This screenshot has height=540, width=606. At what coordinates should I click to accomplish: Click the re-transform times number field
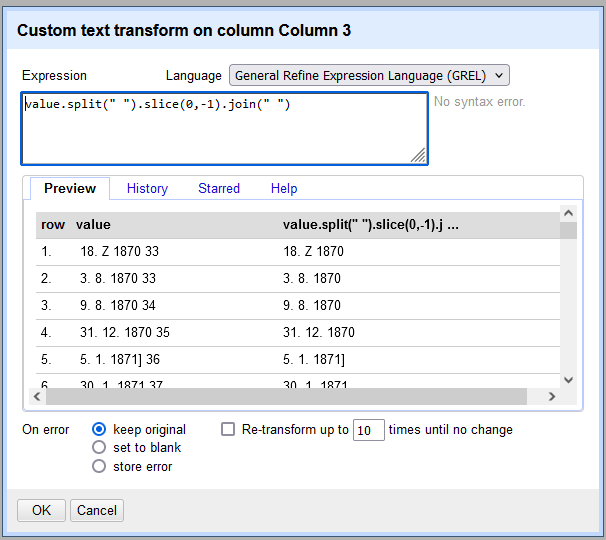pyautogui.click(x=369, y=430)
